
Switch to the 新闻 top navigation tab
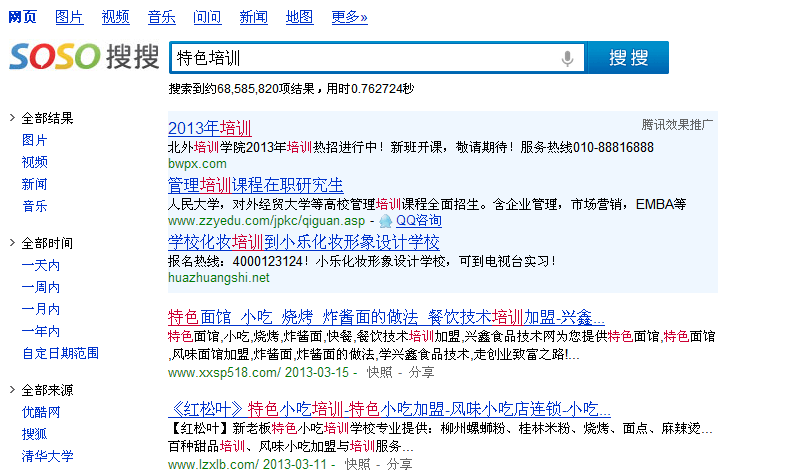click(254, 17)
